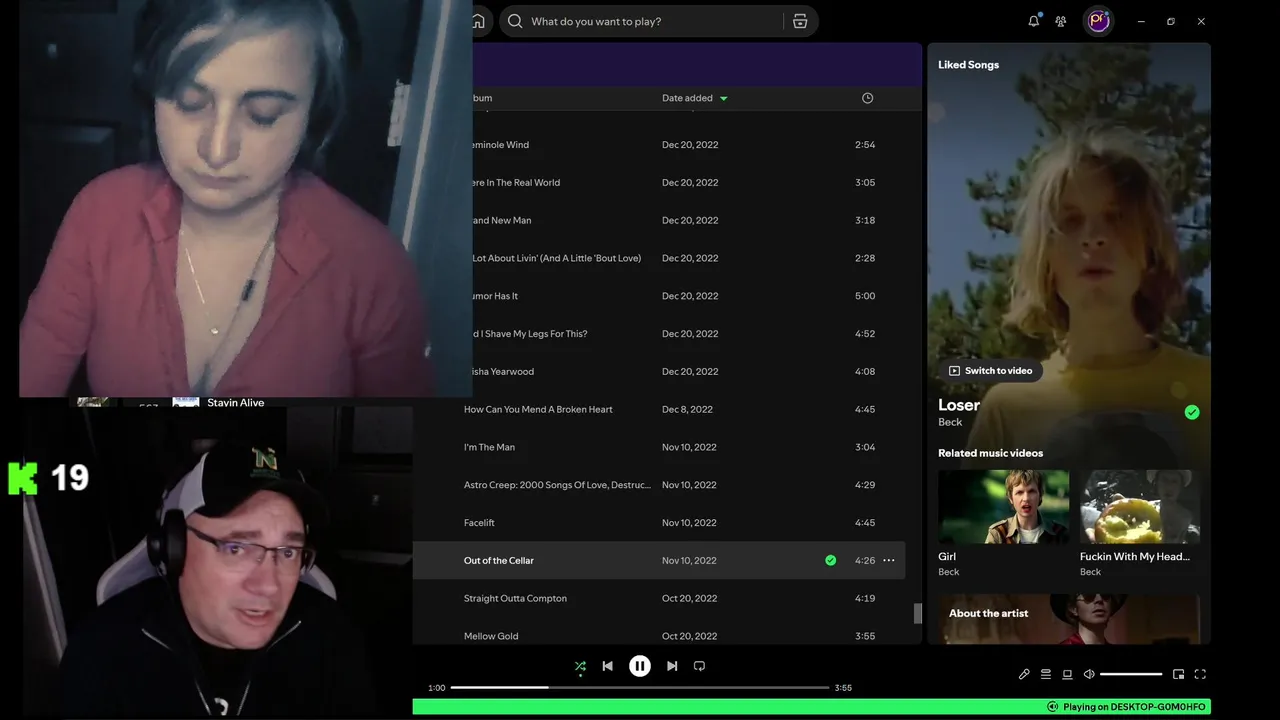
Task: Toggle liked checkmark for Loser
Action: 1192,412
